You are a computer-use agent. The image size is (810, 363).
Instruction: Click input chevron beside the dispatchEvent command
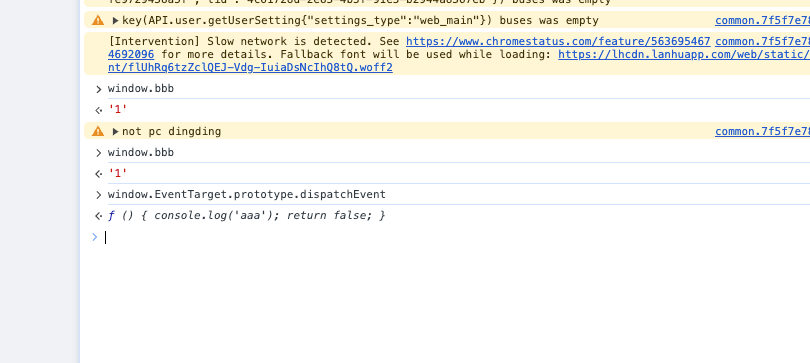pos(98,195)
